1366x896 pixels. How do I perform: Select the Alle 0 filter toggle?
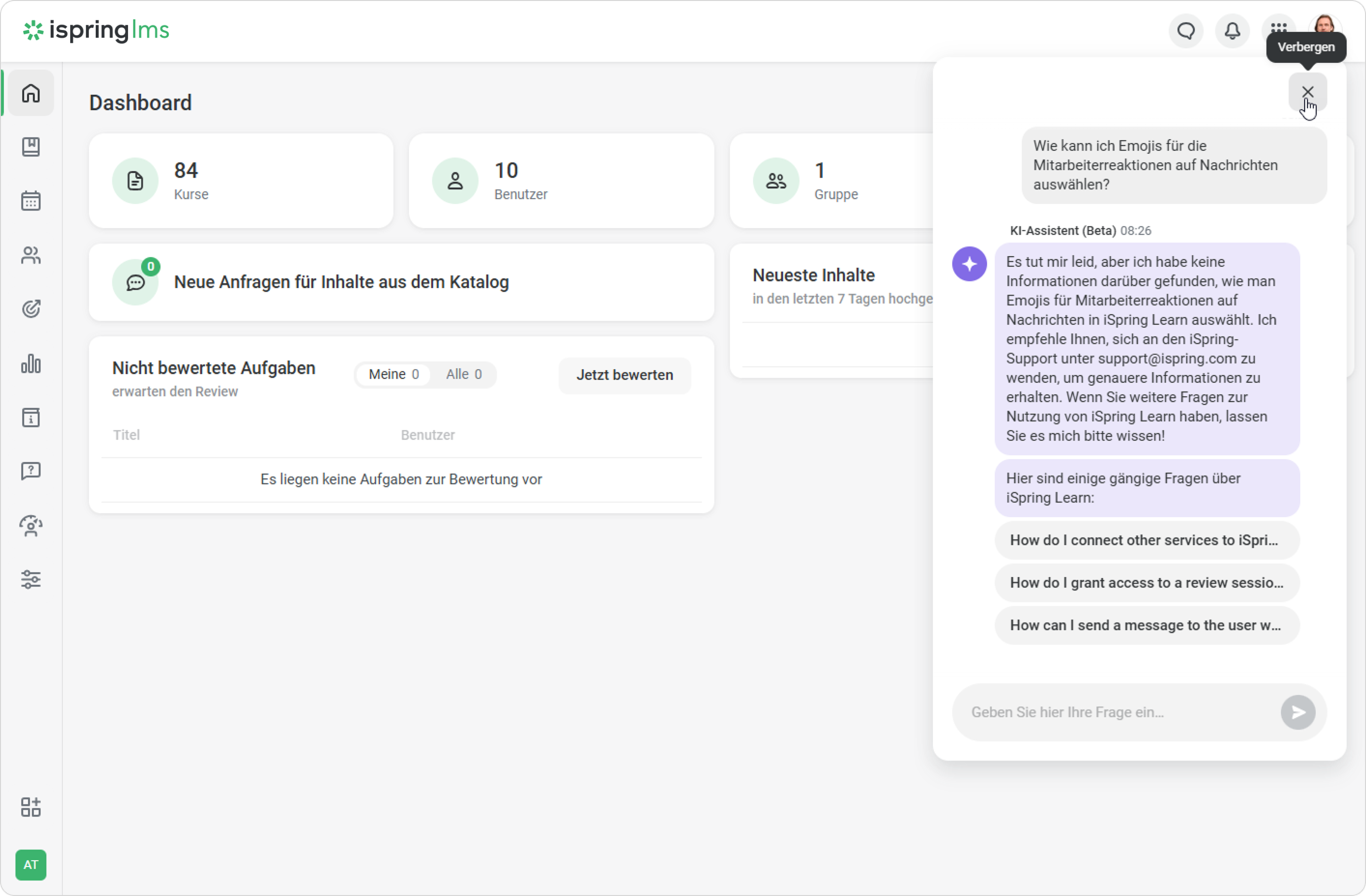pyautogui.click(x=464, y=374)
